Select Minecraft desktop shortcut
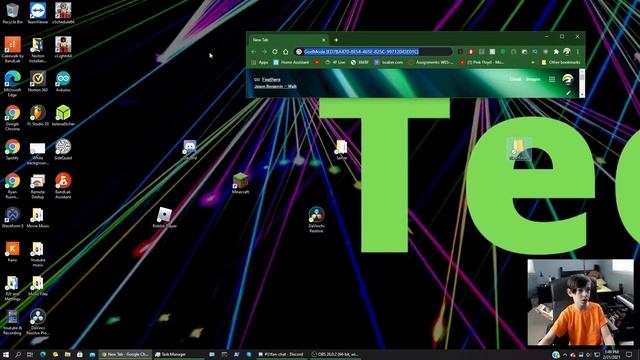This screenshot has width=640, height=360. [x=240, y=183]
